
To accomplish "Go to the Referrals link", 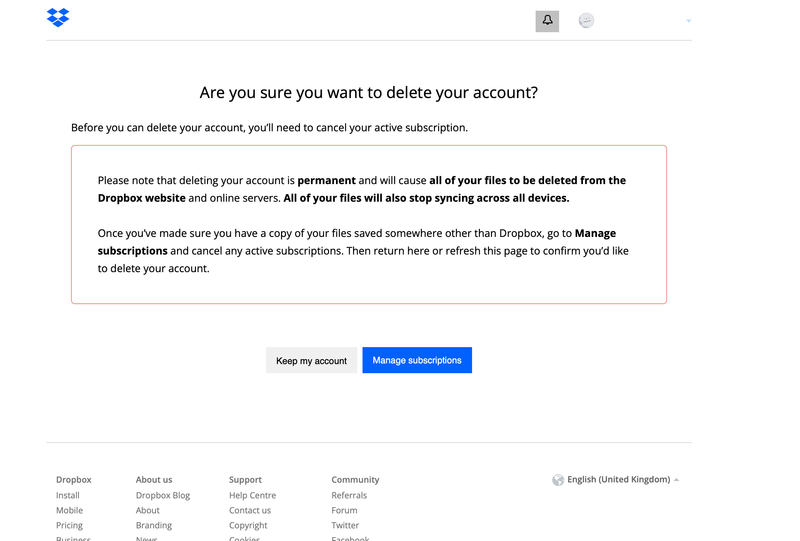I will (x=349, y=495).
